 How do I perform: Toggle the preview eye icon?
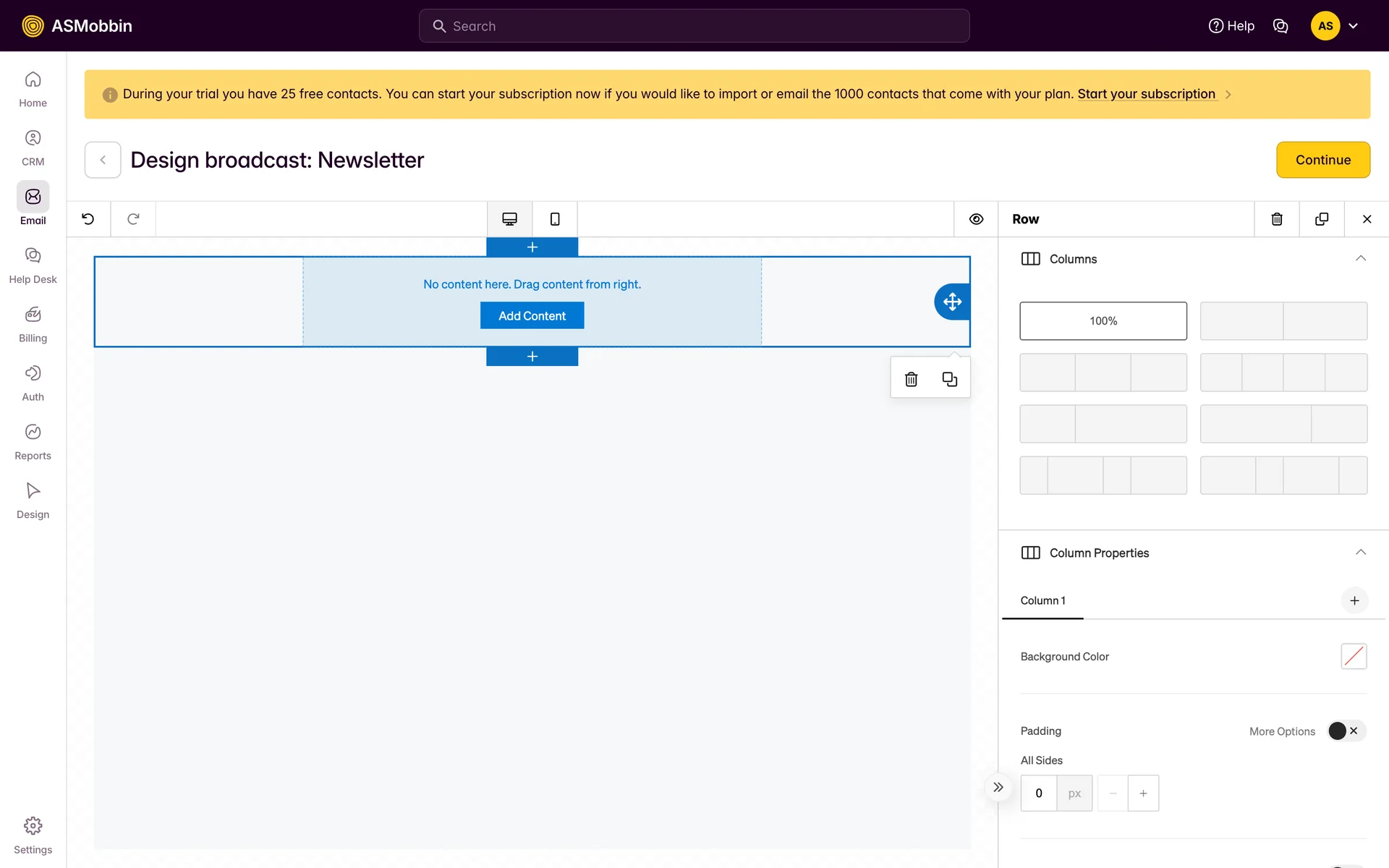976,219
